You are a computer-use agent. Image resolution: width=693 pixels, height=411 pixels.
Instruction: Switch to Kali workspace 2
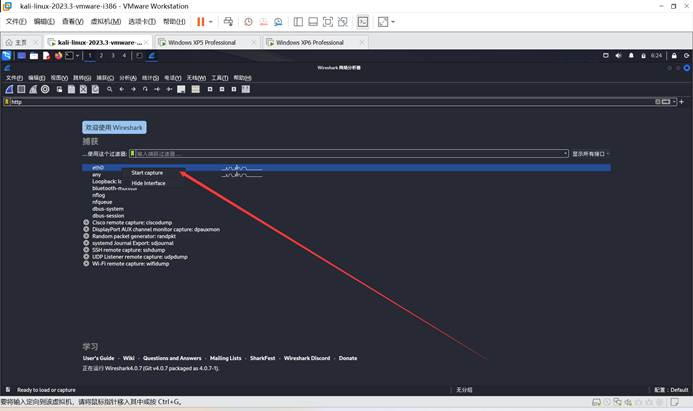[x=101, y=56]
